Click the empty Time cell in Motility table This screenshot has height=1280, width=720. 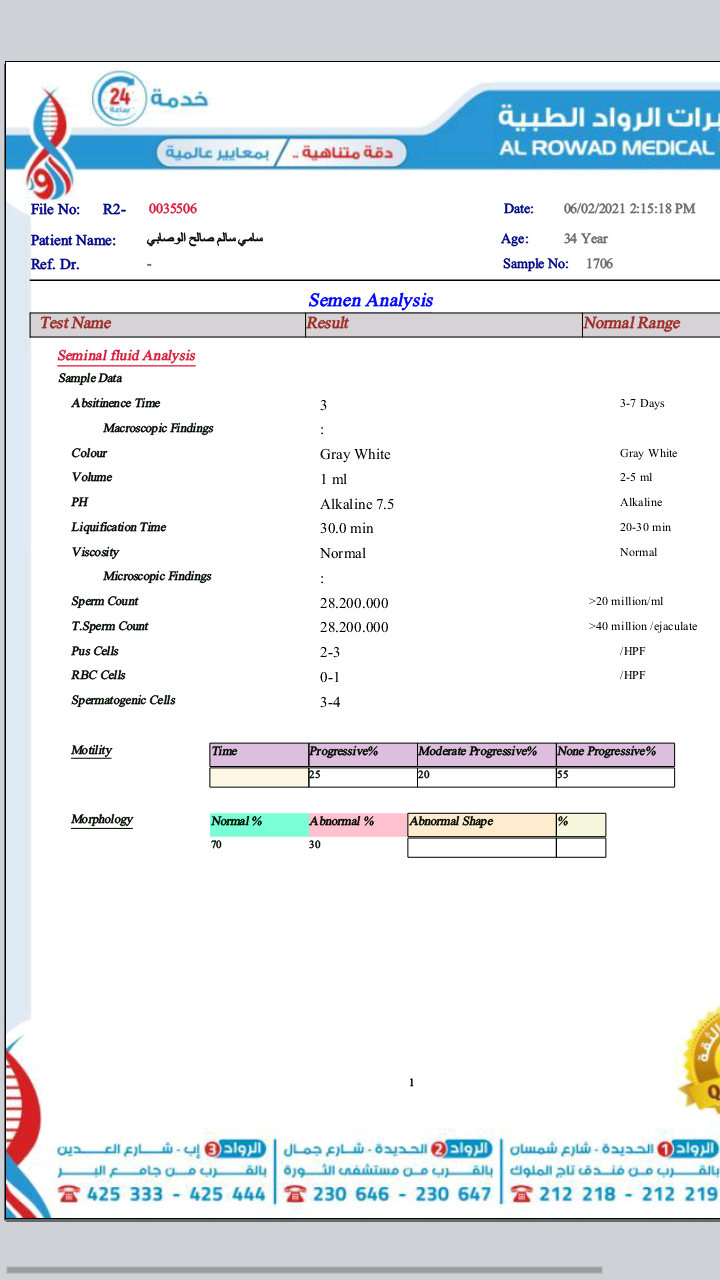point(259,777)
